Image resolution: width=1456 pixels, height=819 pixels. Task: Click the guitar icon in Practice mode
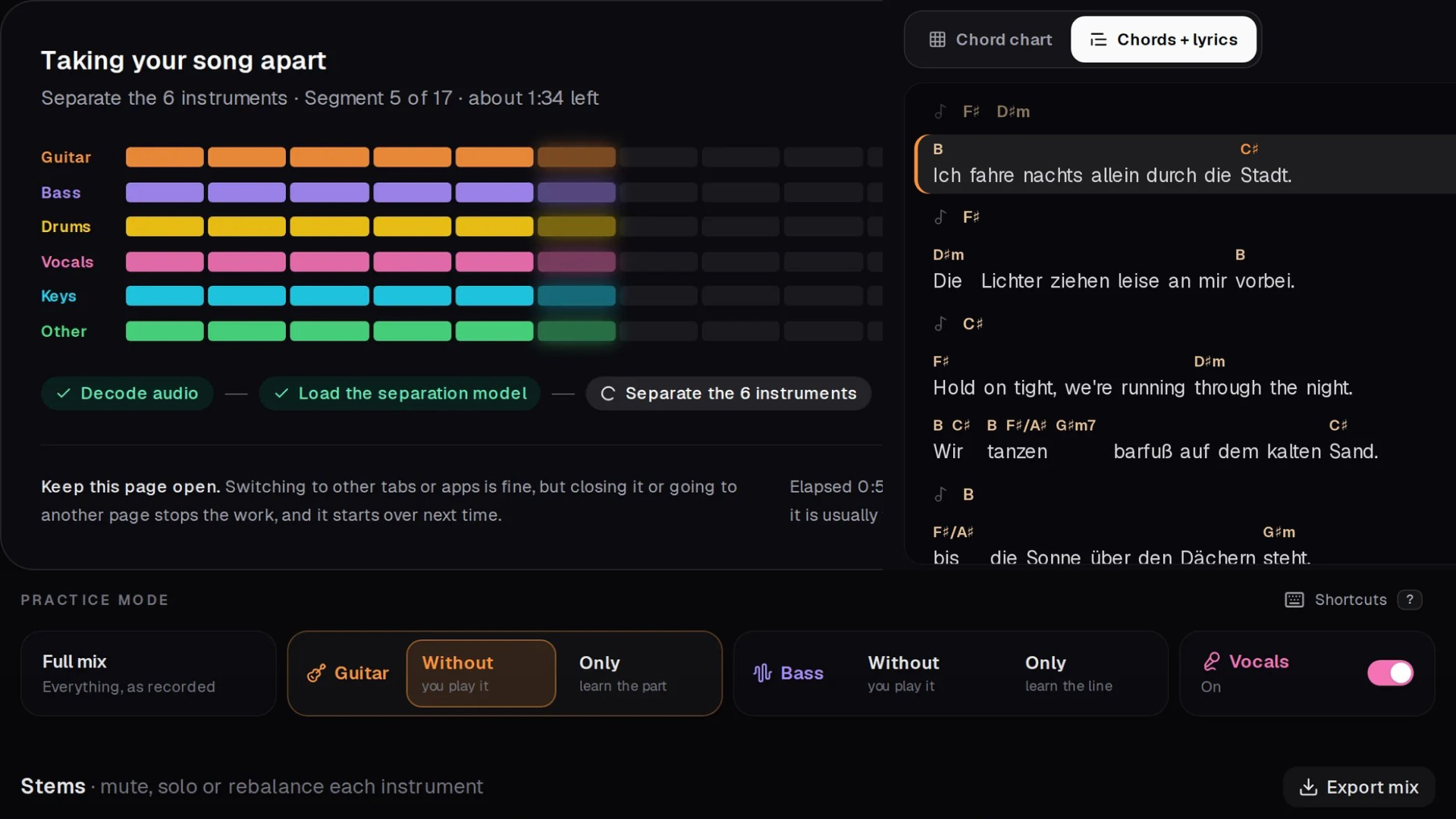pyautogui.click(x=316, y=673)
